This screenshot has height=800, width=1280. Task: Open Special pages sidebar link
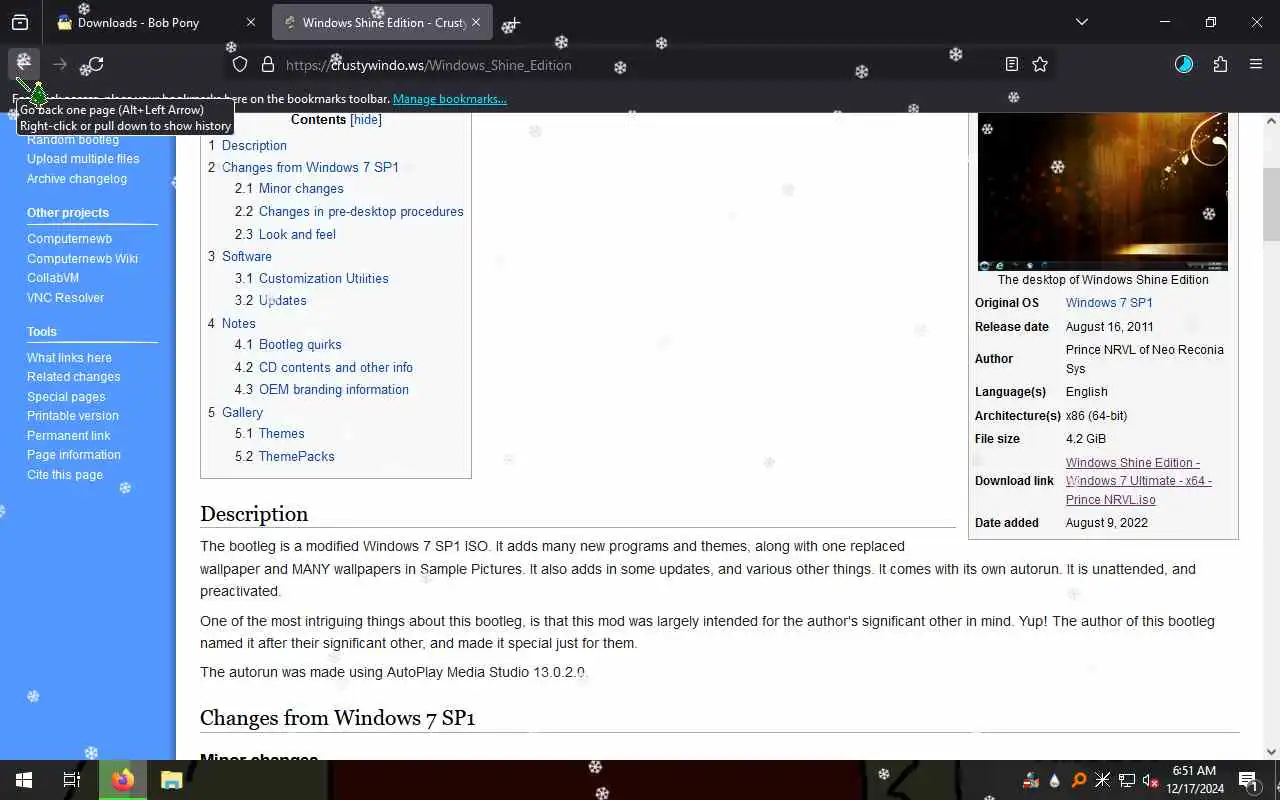(x=66, y=396)
